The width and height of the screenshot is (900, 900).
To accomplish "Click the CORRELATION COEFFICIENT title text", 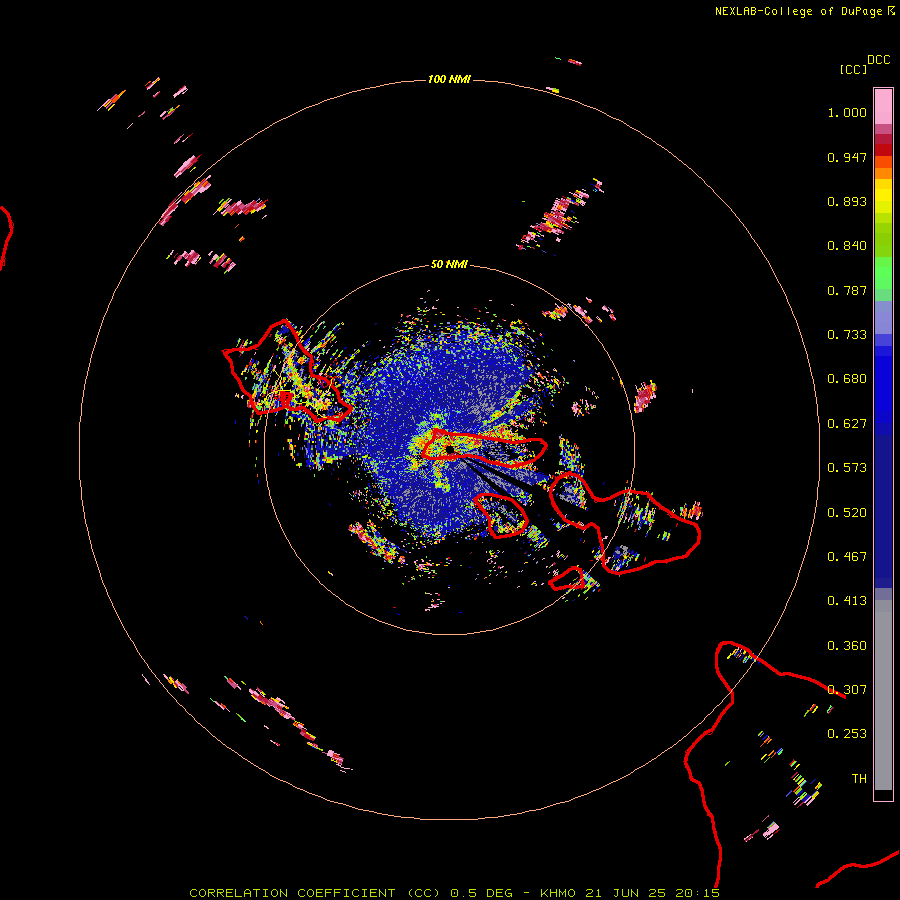I will coord(292,893).
